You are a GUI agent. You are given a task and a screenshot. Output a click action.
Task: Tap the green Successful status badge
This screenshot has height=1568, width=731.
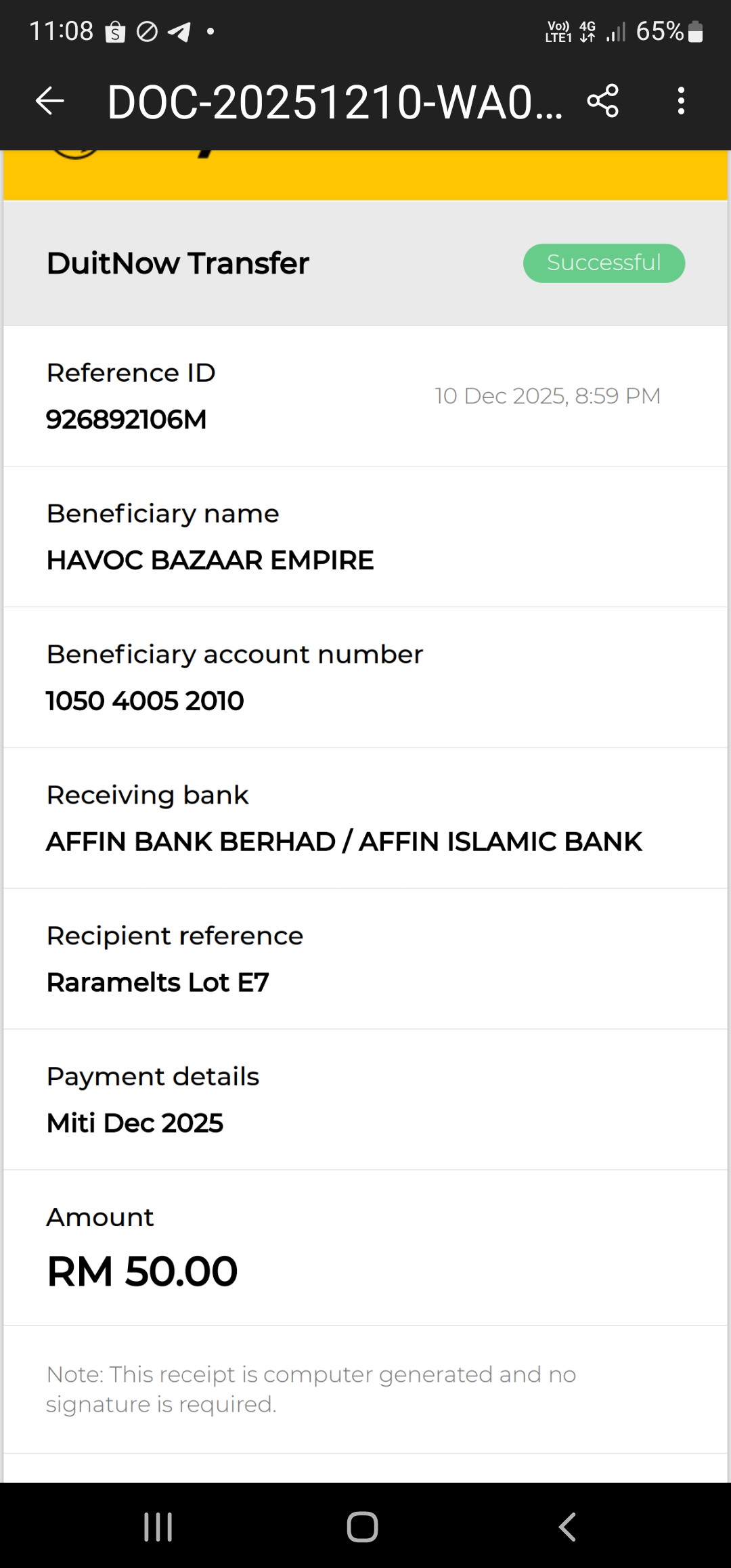(604, 263)
